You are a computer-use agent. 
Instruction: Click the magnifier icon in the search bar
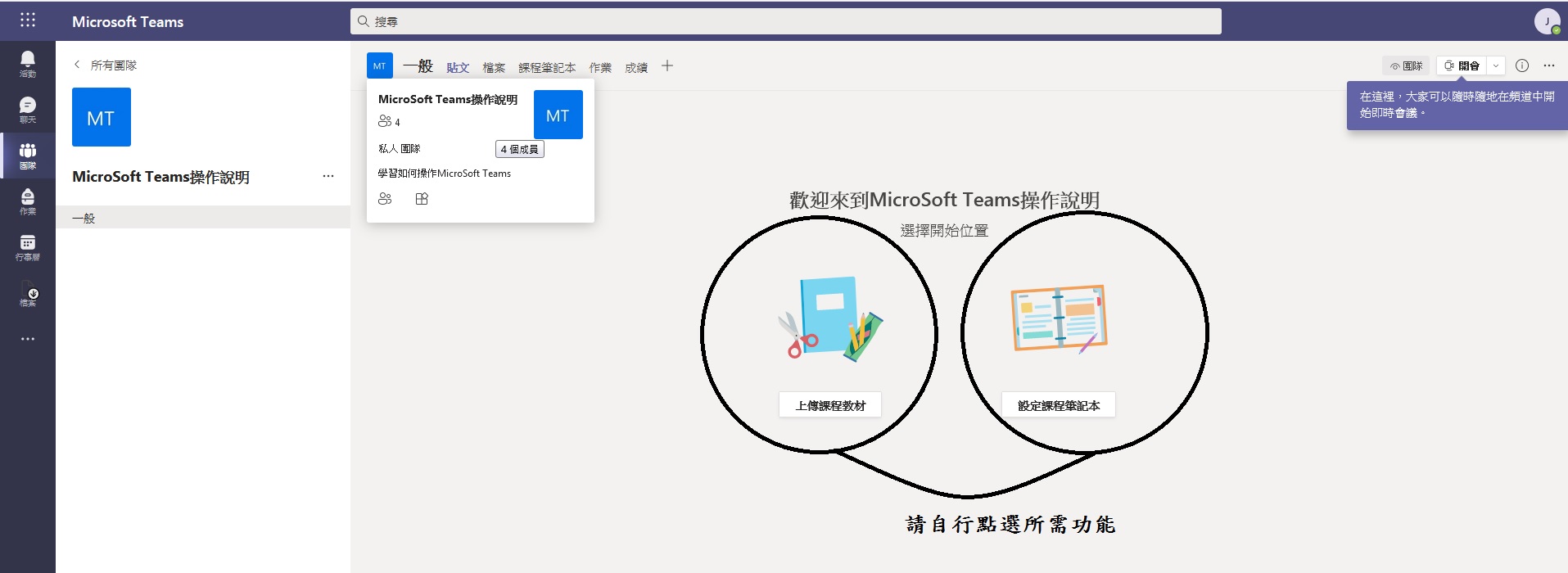(363, 21)
